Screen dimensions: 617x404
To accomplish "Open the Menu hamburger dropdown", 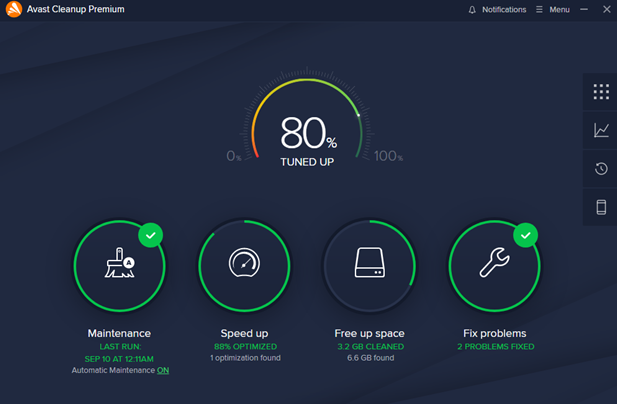I will (553, 10).
